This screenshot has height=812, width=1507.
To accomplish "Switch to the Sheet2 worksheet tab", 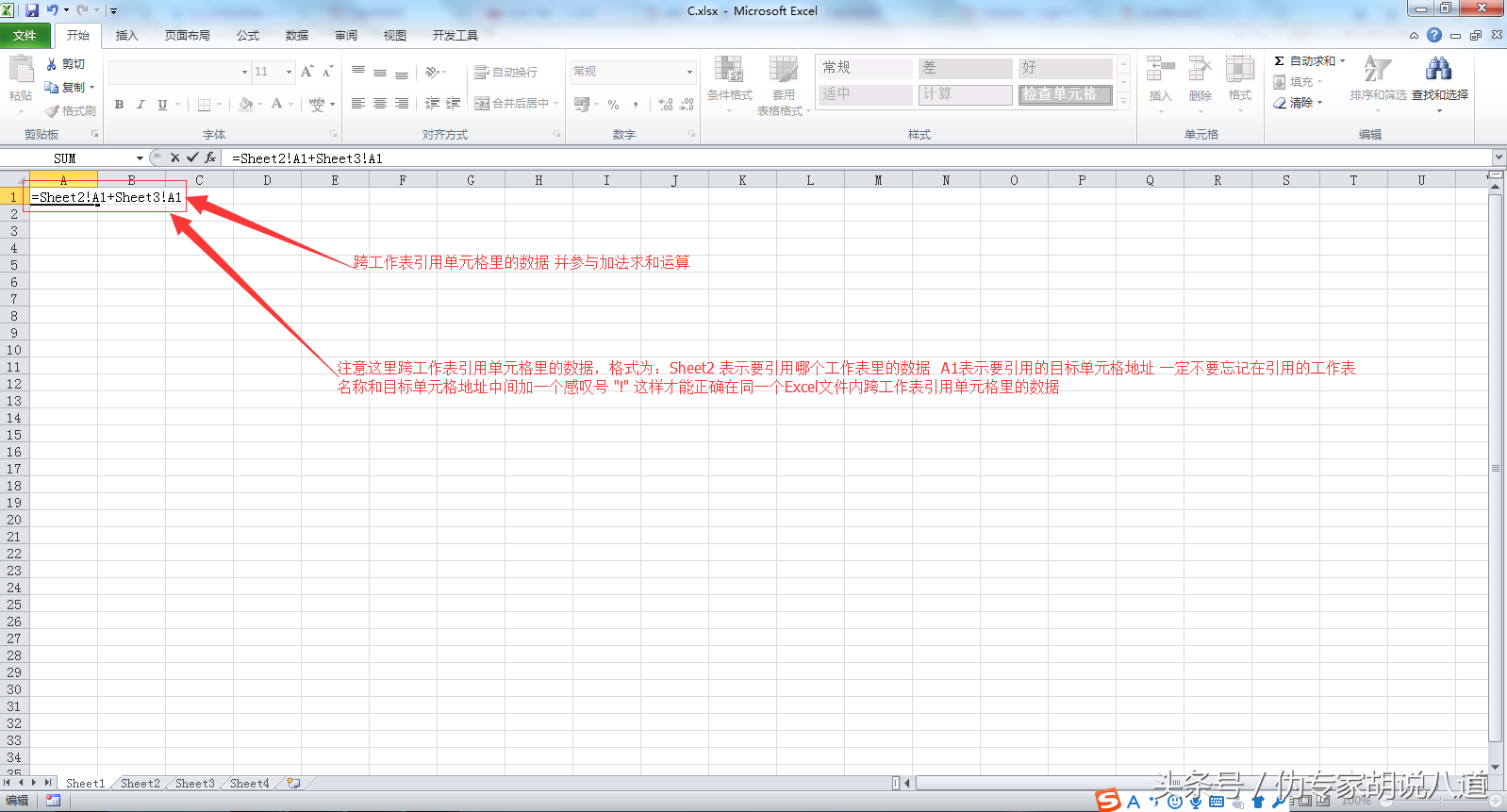I will (x=140, y=784).
